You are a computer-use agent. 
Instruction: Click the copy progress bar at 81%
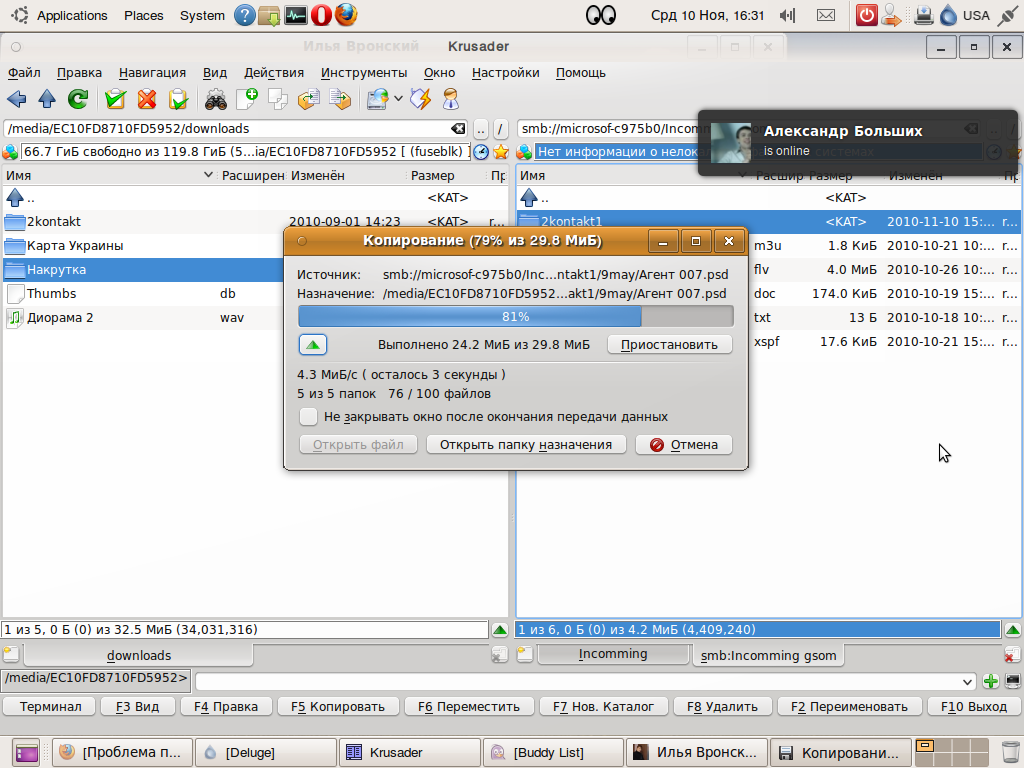click(515, 316)
